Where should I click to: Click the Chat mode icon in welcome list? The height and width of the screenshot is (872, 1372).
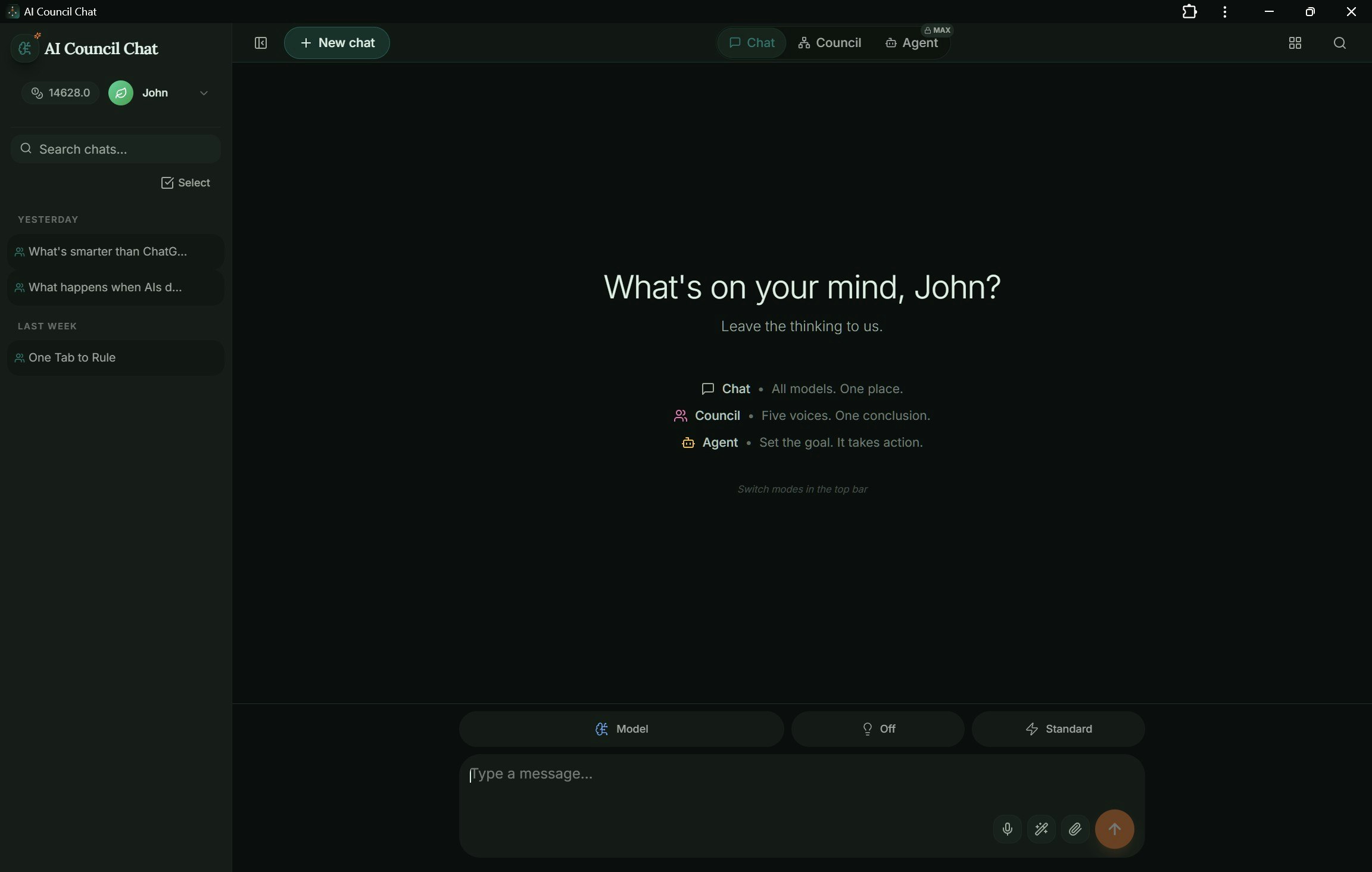(x=707, y=389)
